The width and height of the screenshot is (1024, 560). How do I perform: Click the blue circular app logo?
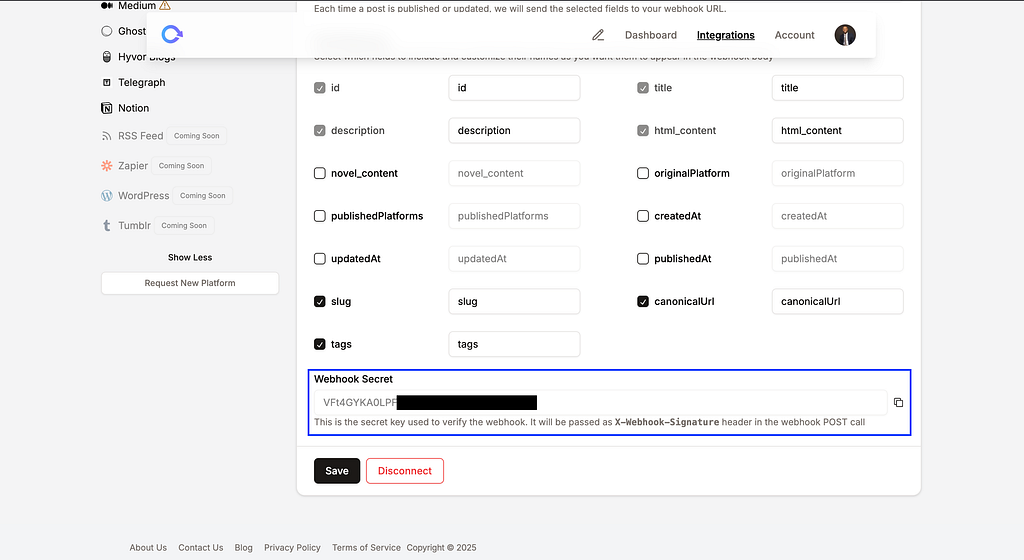(172, 35)
